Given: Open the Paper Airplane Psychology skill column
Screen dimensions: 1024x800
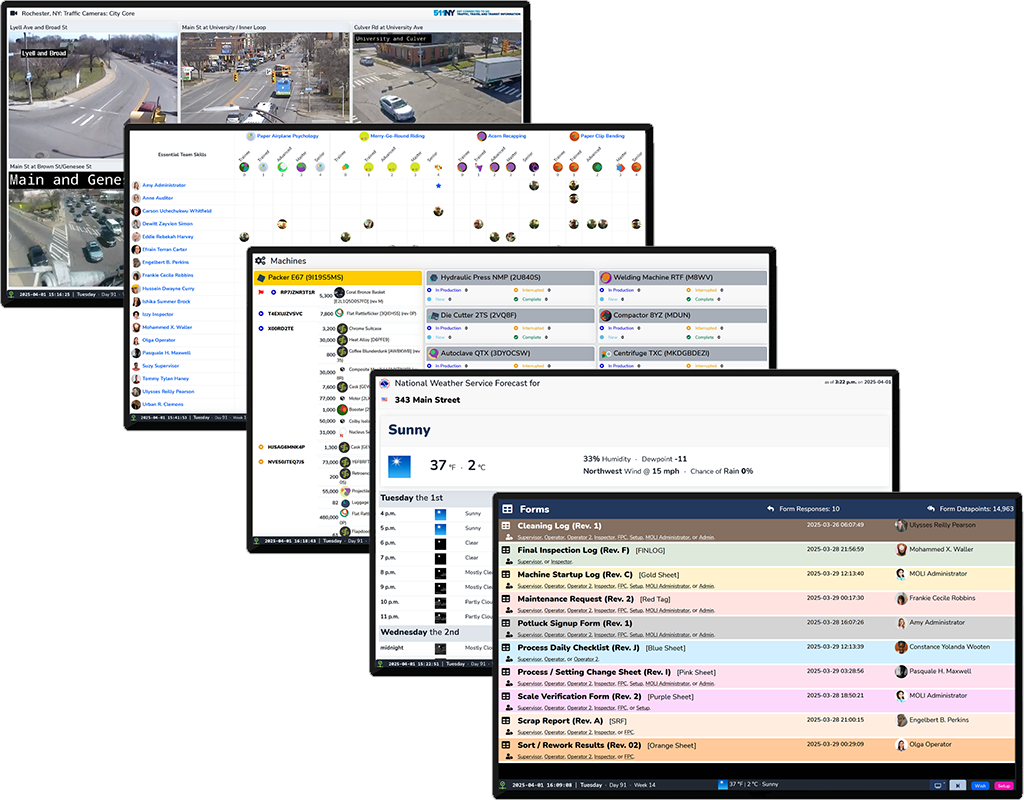Looking at the screenshot, I should [x=287, y=136].
